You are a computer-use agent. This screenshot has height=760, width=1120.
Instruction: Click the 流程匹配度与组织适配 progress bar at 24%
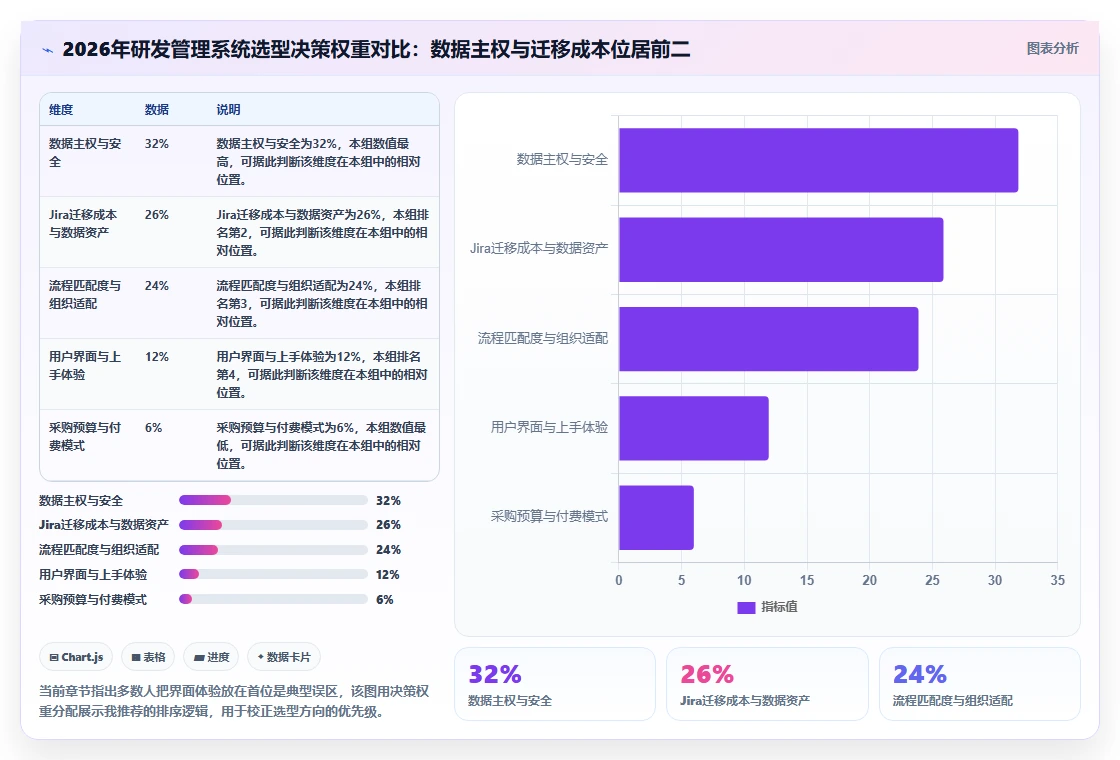coord(273,550)
